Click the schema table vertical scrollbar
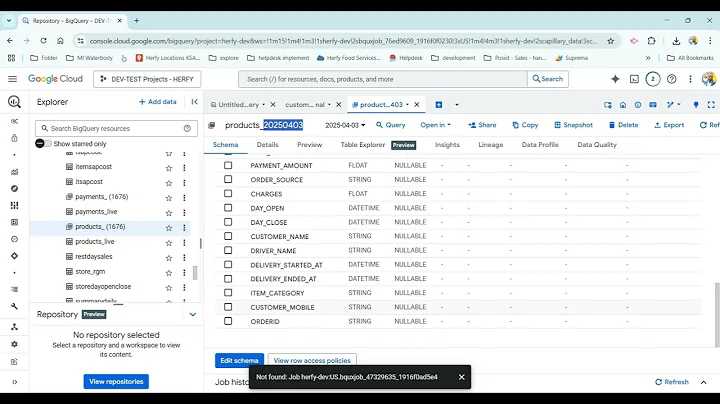 coord(717,314)
